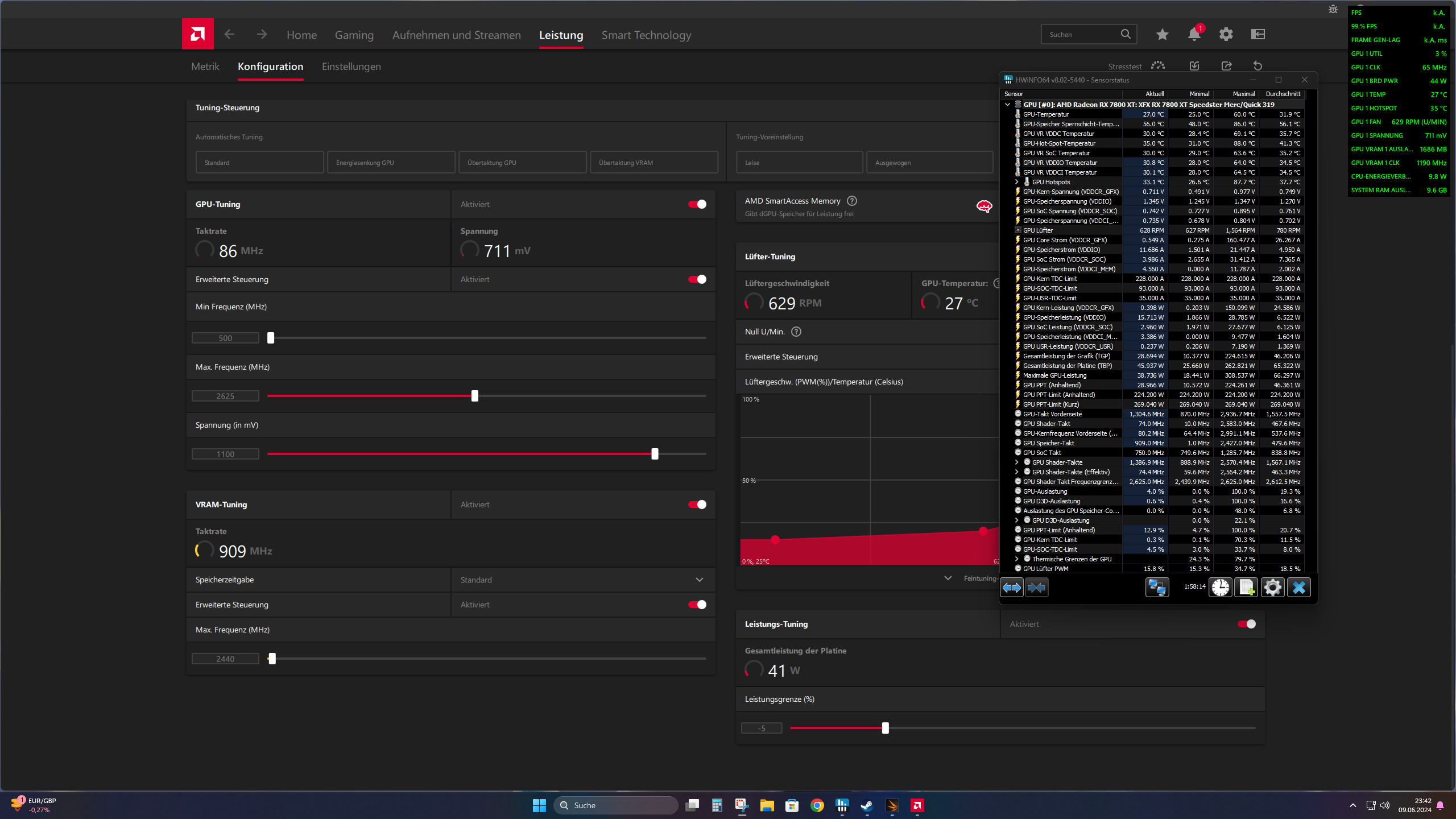
Task: Expand the Feintuning chevron
Action: pyautogui.click(x=948, y=578)
